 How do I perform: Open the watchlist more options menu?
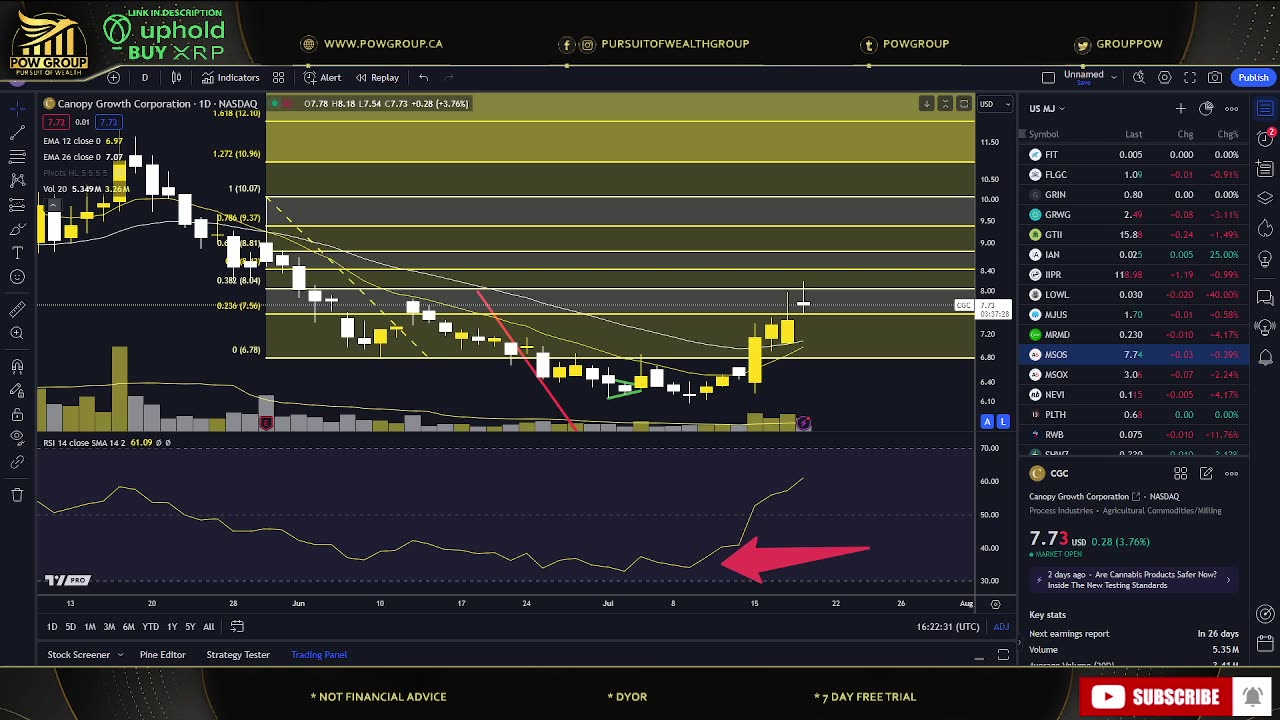(1232, 108)
